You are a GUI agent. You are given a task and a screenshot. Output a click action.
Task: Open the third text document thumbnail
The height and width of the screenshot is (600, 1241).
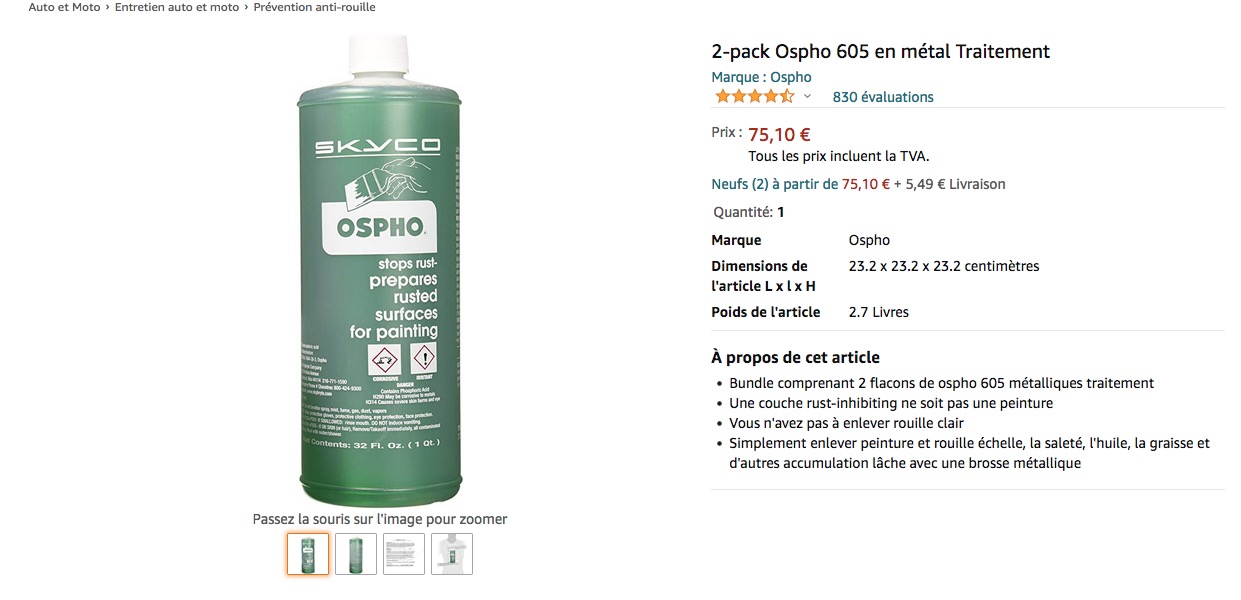pyautogui.click(x=404, y=554)
